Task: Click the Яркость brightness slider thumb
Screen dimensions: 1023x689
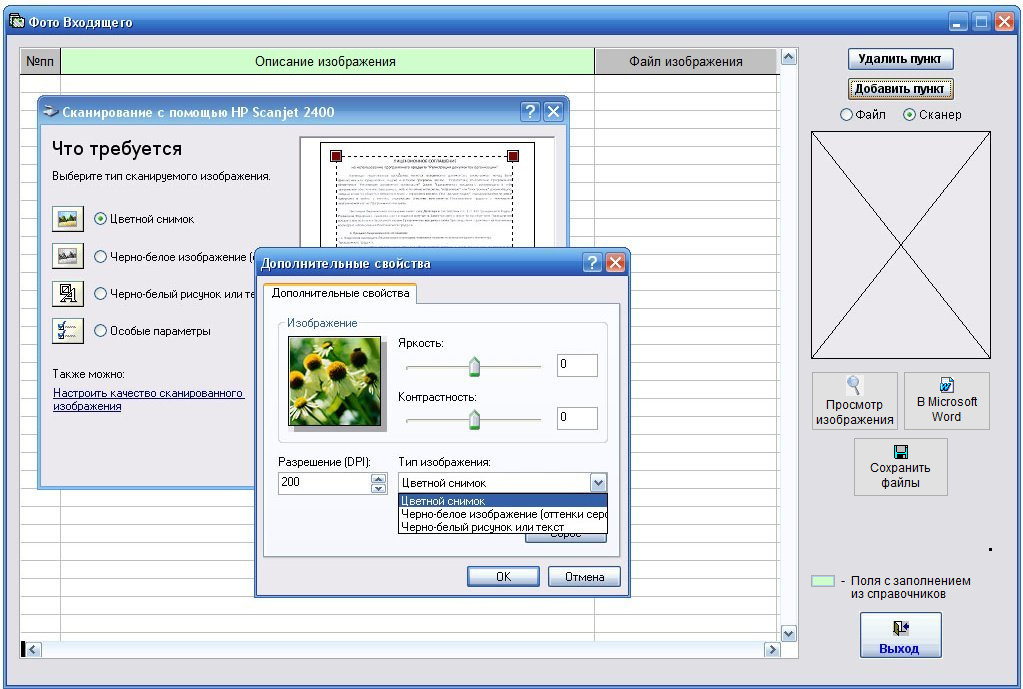Action: click(474, 367)
